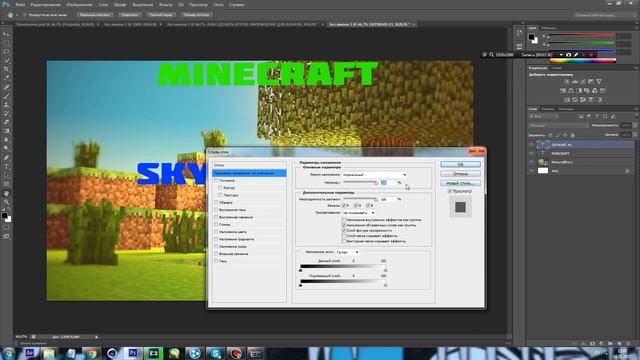Enable the Внешнее свечение checkbox

pos(216,254)
